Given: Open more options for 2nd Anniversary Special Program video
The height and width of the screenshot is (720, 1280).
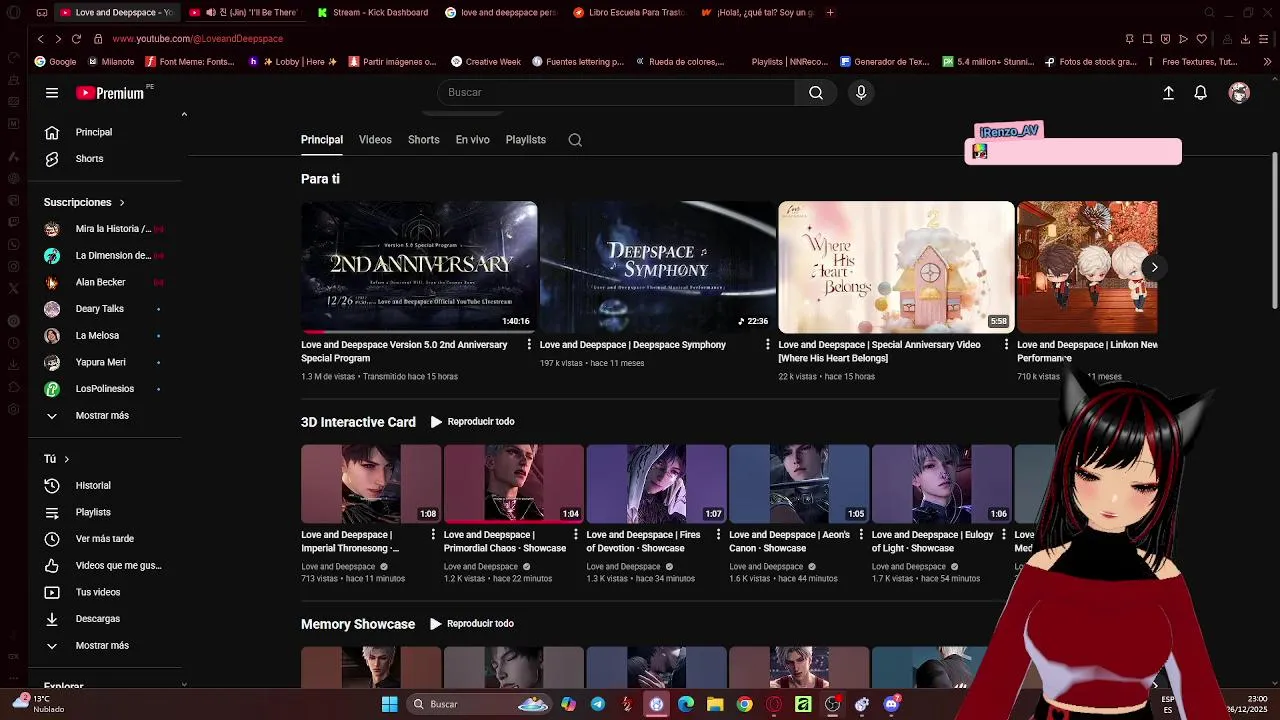Looking at the screenshot, I should tap(529, 345).
